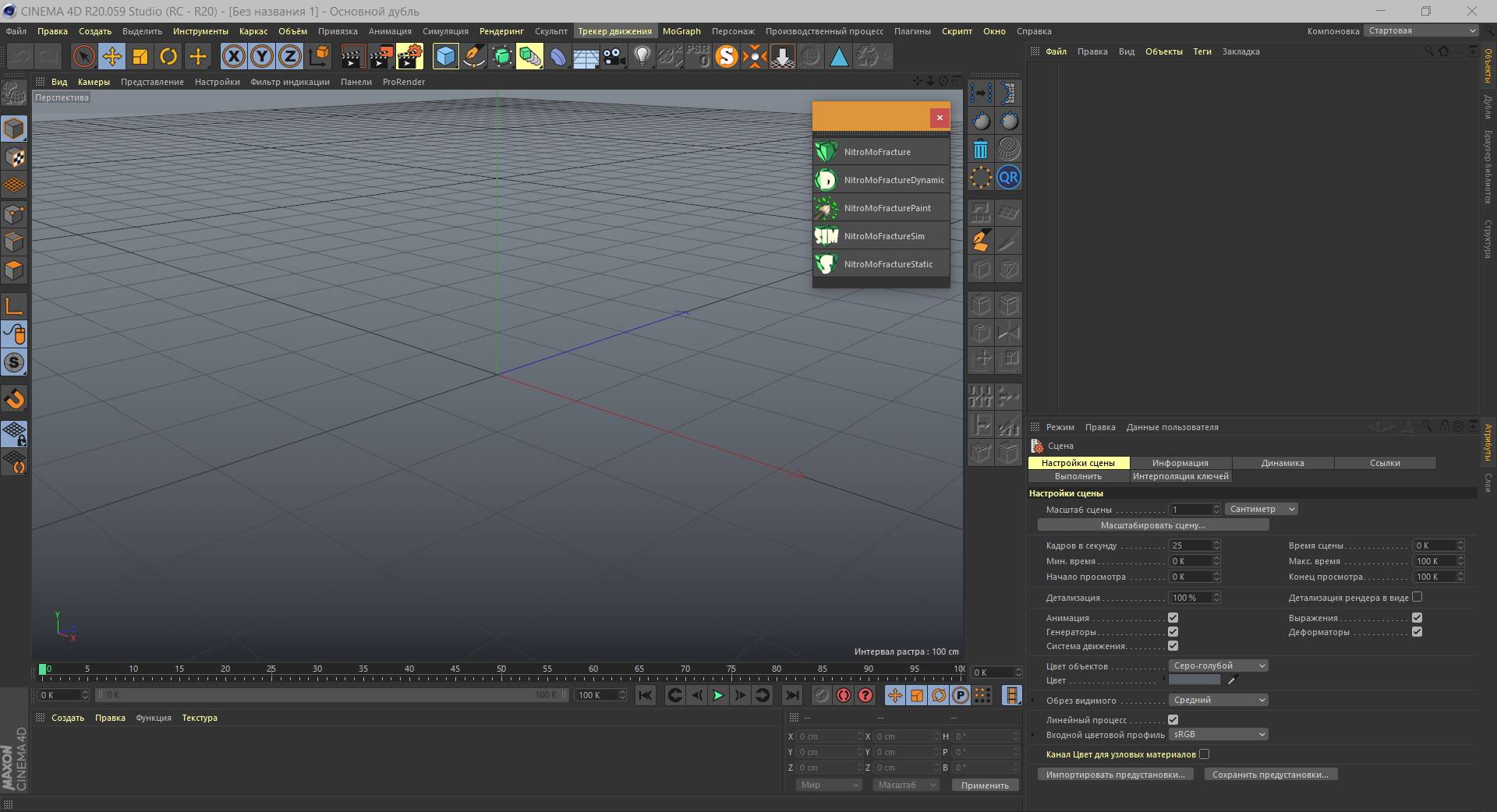Play the animation forward
Viewport: 1497px width, 812px height.
(x=718, y=695)
